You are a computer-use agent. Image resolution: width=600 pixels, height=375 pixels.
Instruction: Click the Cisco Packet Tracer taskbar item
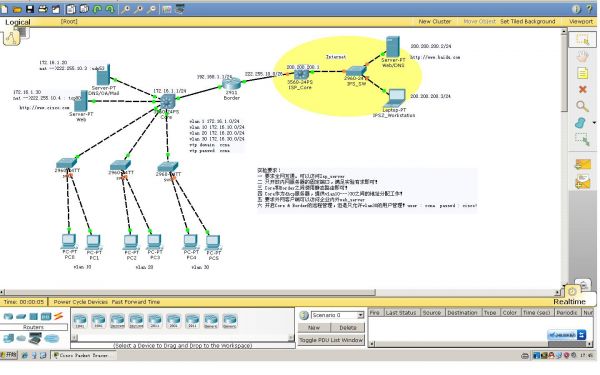(x=83, y=355)
